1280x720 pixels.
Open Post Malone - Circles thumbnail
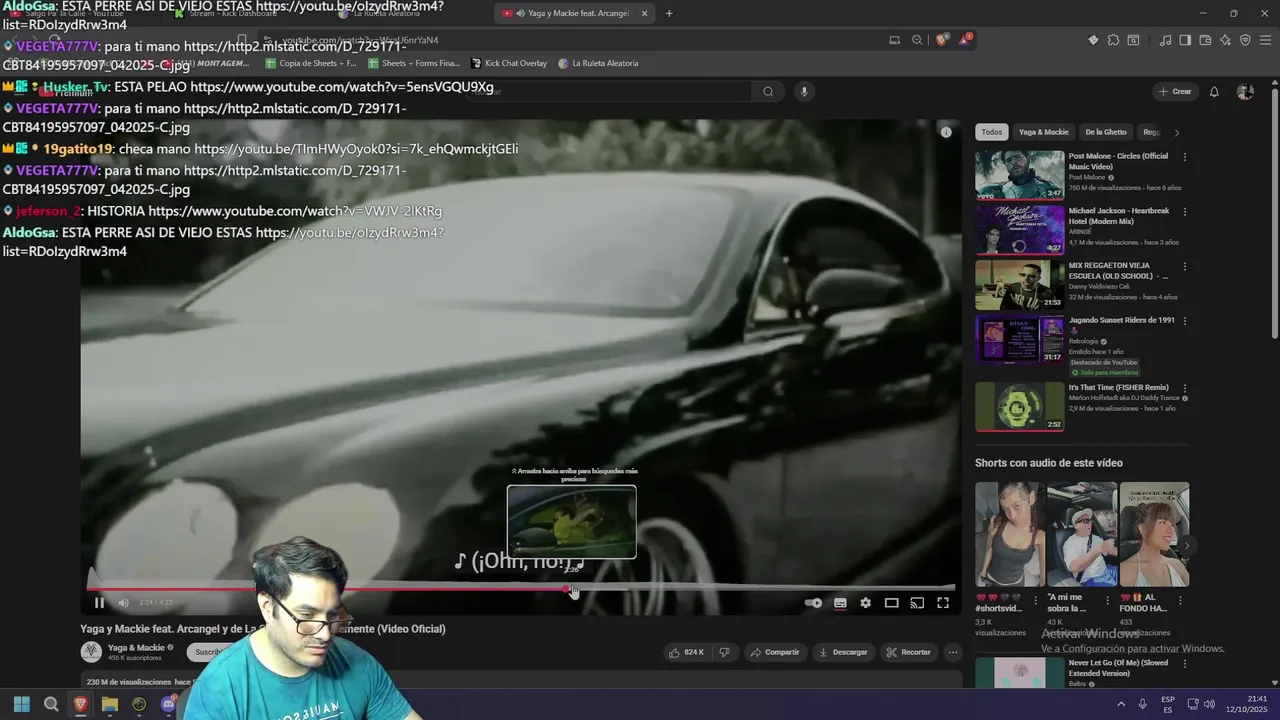point(1020,175)
